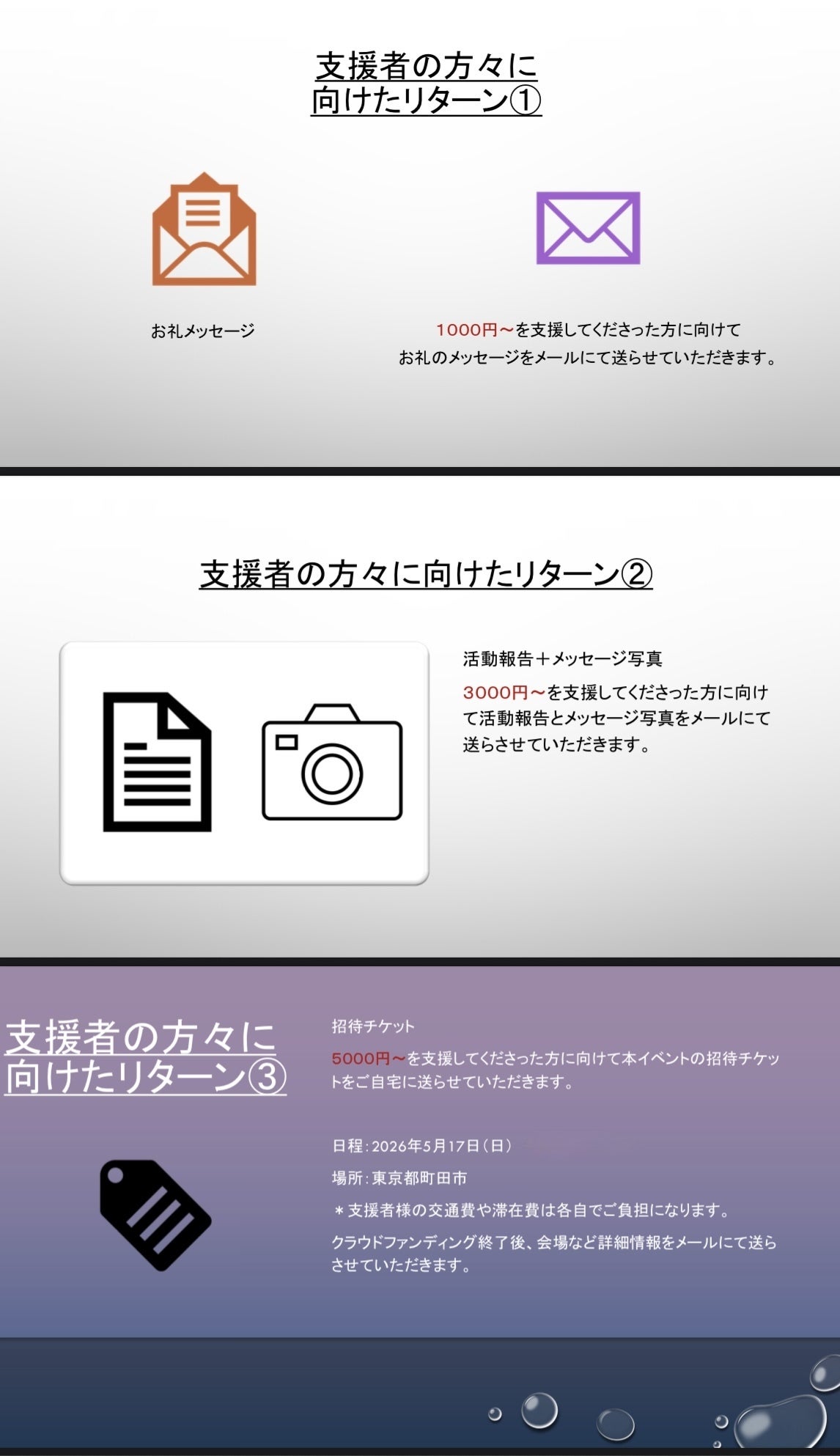Select the white リターン③ underlined heading
The height and width of the screenshot is (1456, 840).
tap(145, 1056)
